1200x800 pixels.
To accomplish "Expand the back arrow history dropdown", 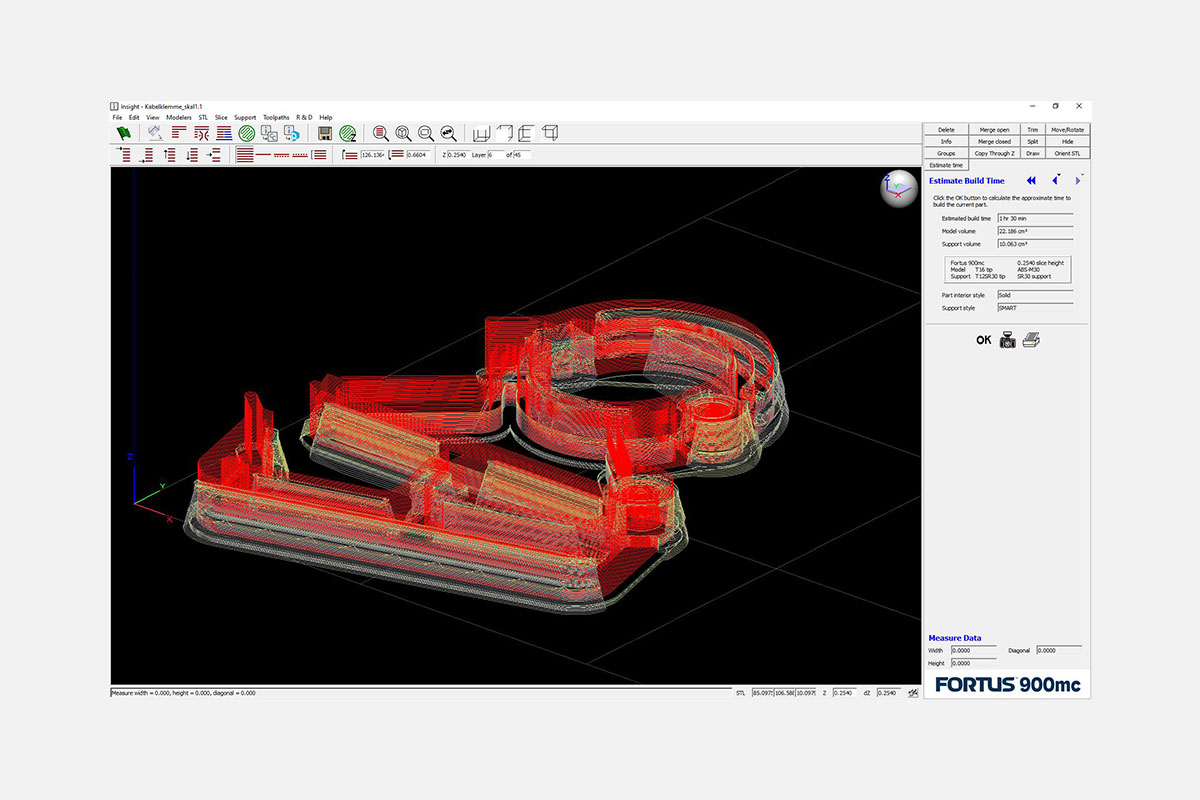I will (x=1058, y=176).
